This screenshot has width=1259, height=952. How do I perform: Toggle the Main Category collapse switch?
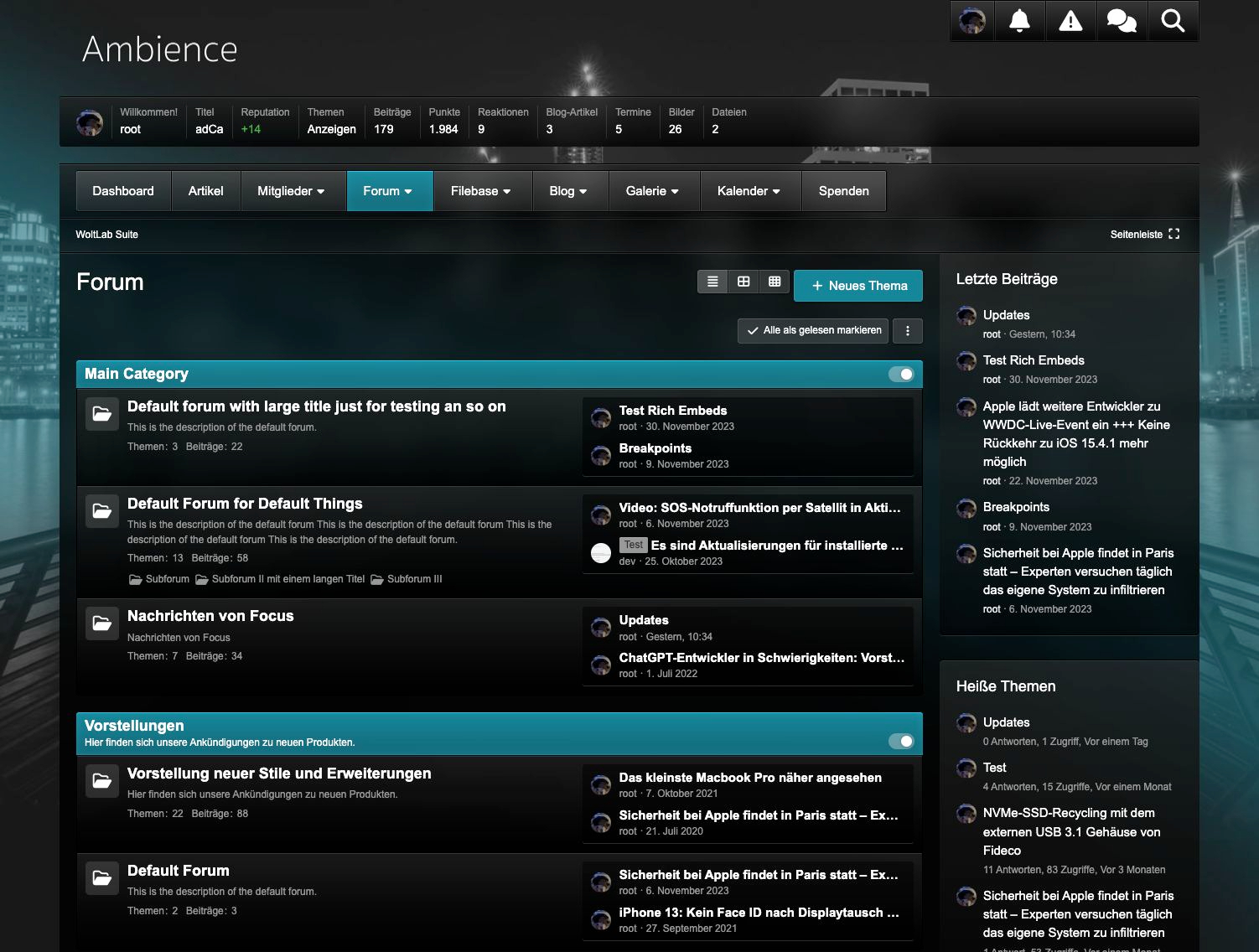pyautogui.click(x=901, y=374)
